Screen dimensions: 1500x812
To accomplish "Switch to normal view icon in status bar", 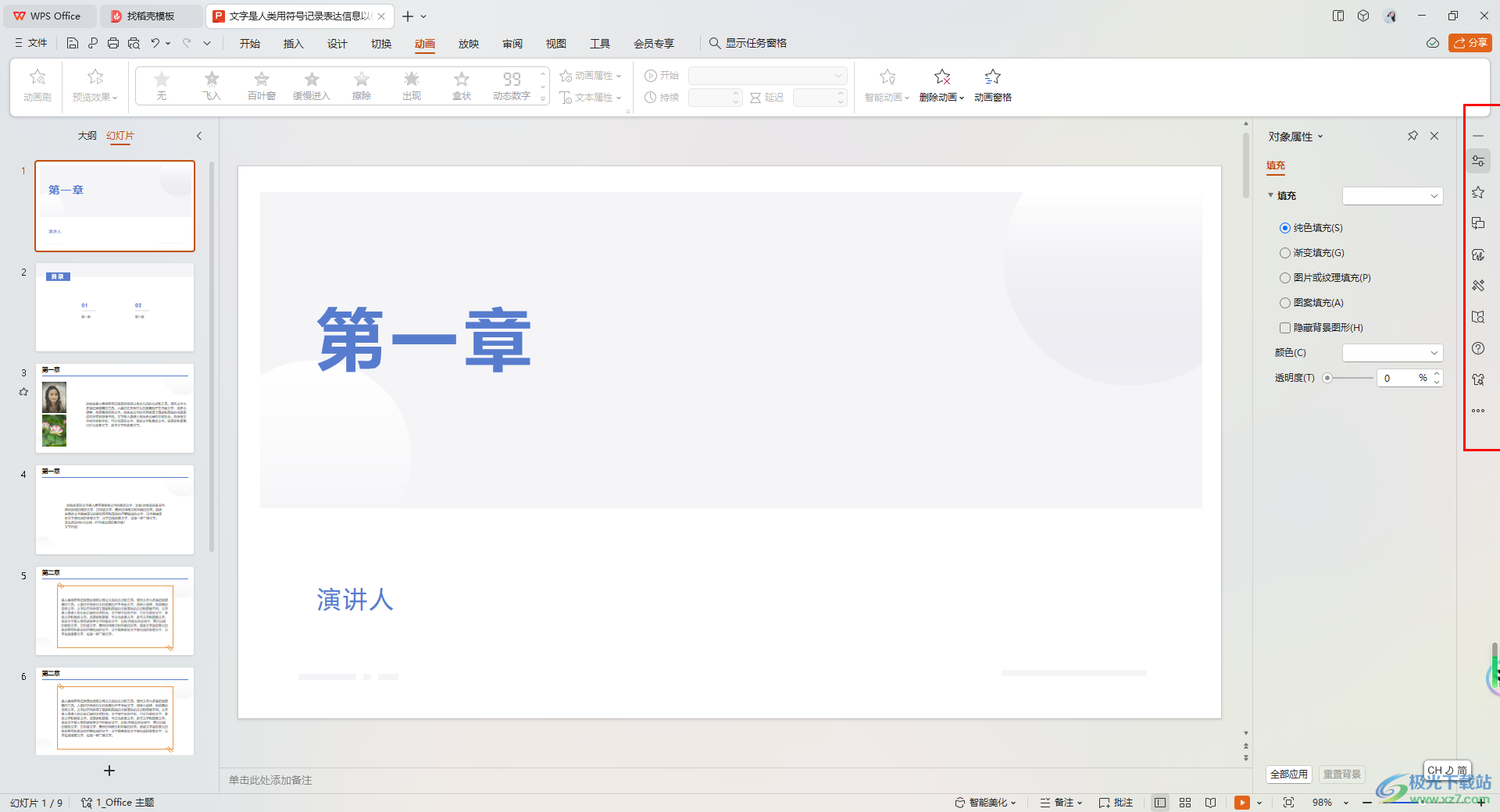I will pyautogui.click(x=1160, y=803).
